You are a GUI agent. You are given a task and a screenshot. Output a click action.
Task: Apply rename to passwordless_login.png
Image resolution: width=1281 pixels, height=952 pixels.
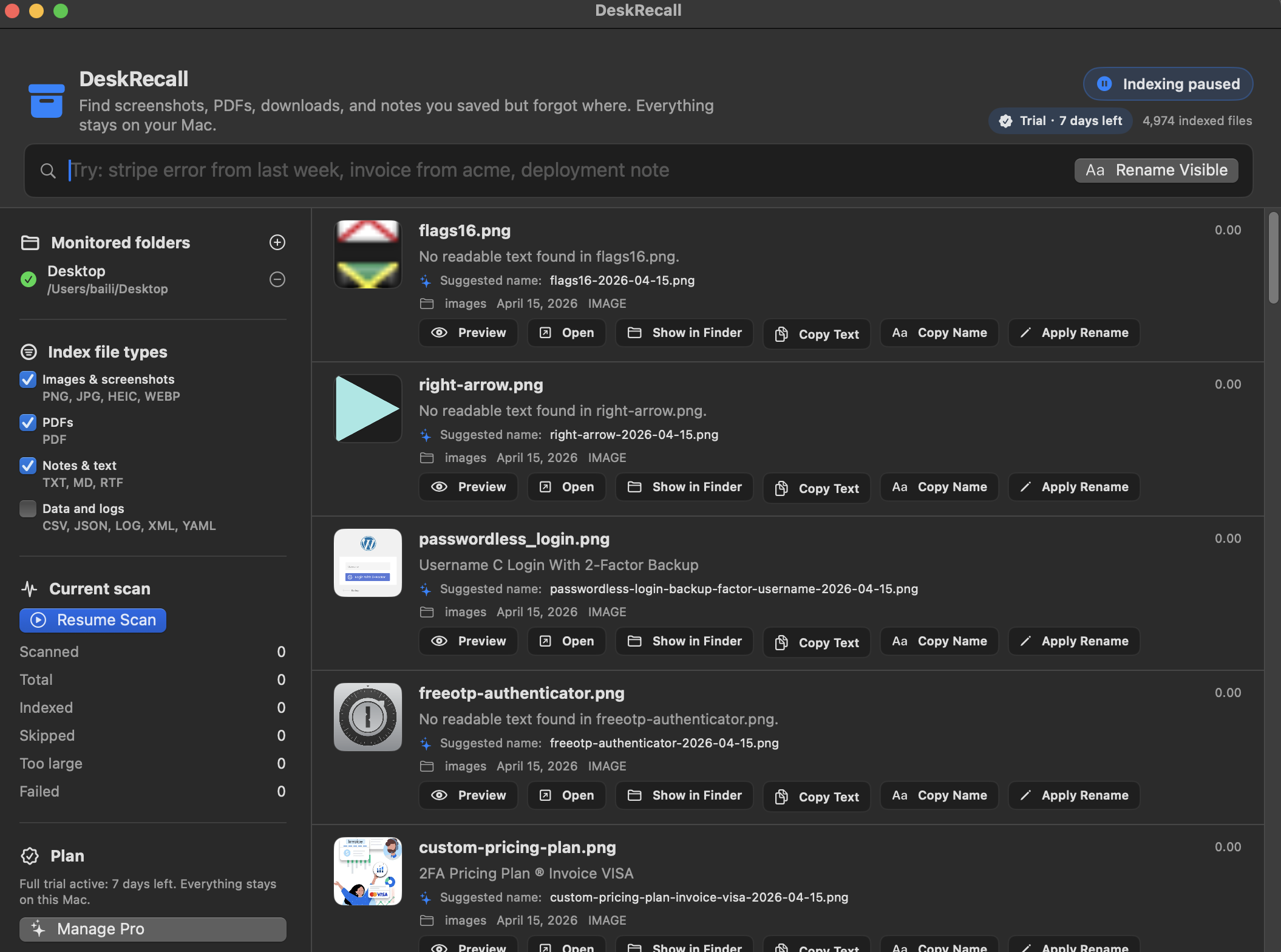coord(1074,641)
